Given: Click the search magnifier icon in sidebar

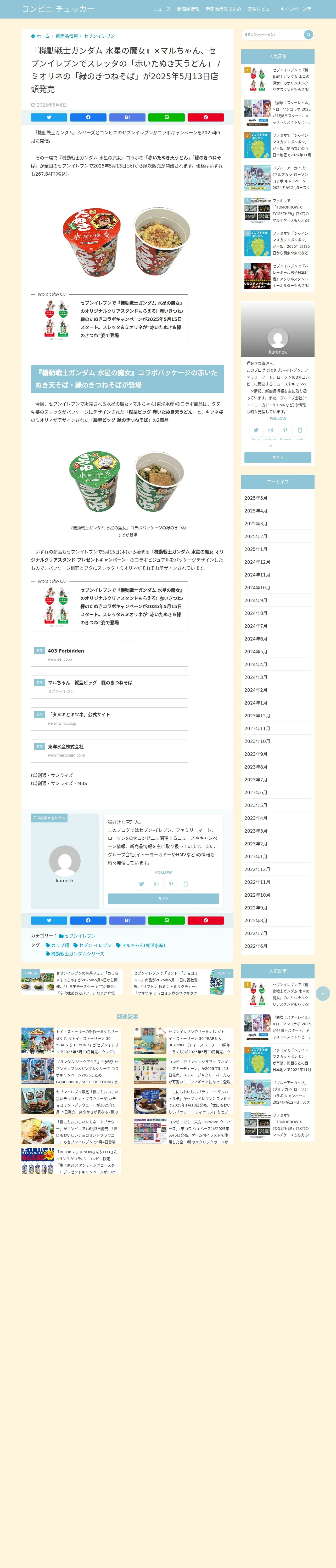Looking at the screenshot, I should [308, 35].
